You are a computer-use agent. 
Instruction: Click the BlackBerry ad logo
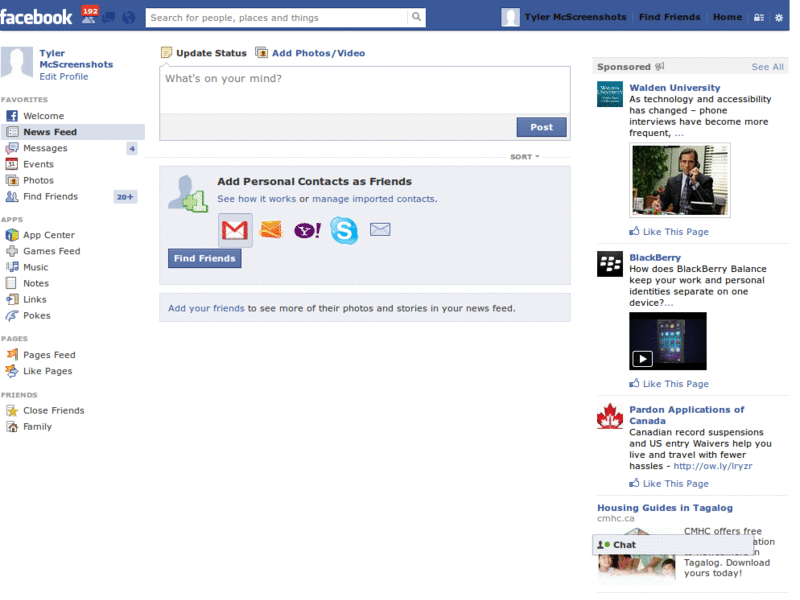(x=610, y=264)
